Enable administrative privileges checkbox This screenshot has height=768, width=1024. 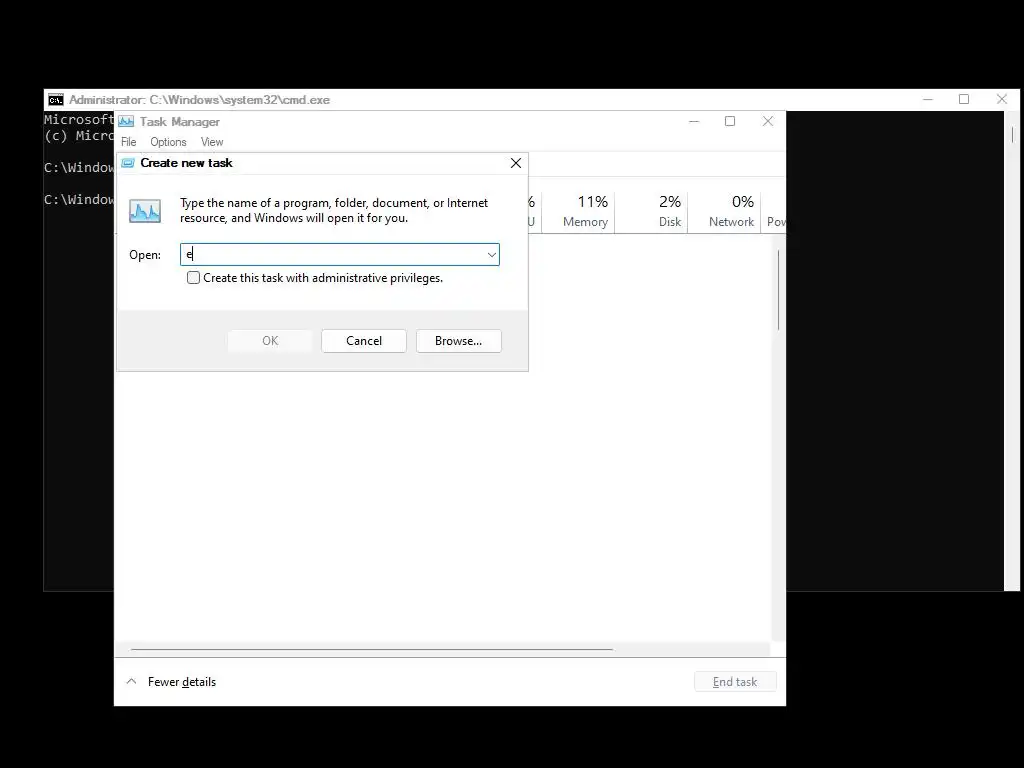coord(193,278)
